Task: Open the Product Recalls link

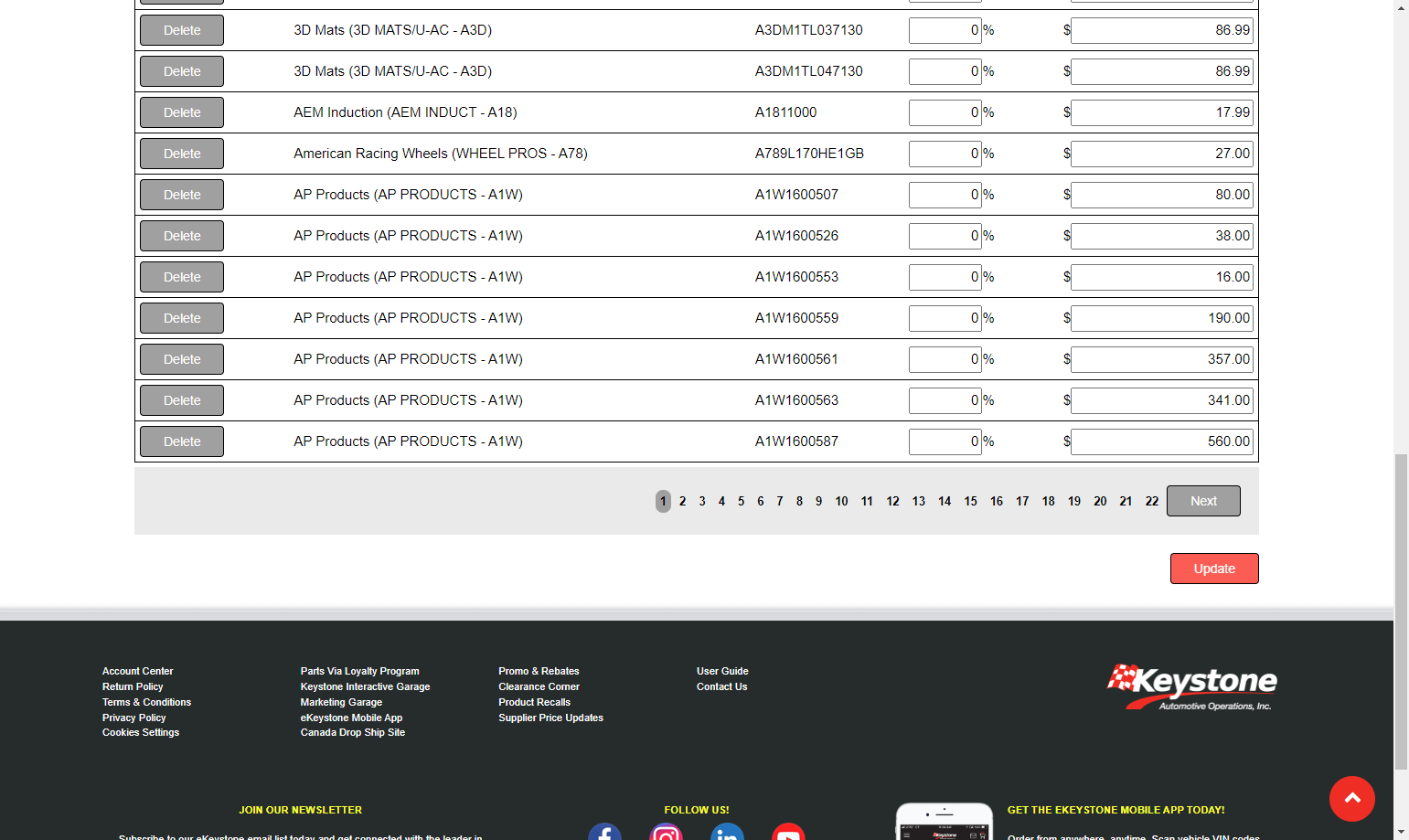Action: 534,702
